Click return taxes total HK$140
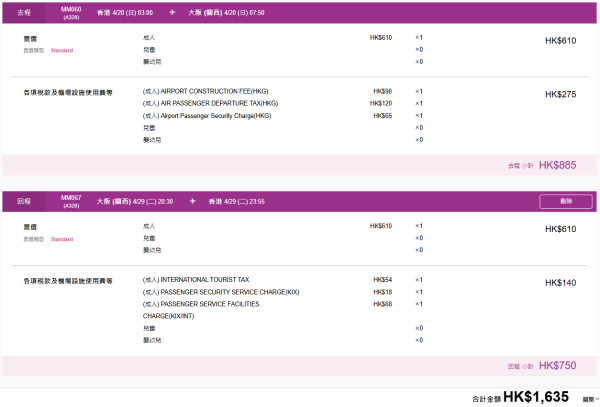Screen dimensions: 600x407 pyautogui.click(x=561, y=283)
